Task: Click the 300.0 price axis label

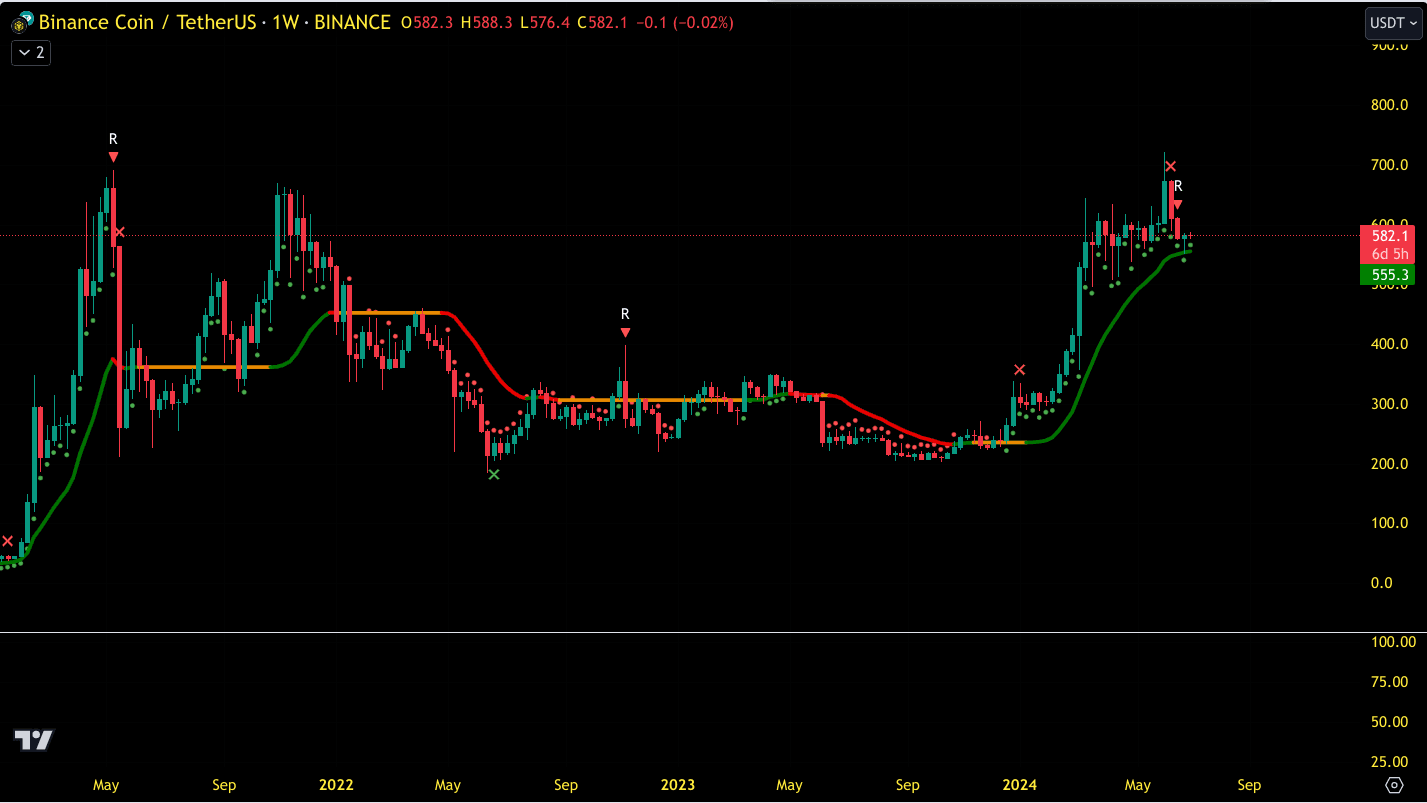Action: pyautogui.click(x=1390, y=404)
